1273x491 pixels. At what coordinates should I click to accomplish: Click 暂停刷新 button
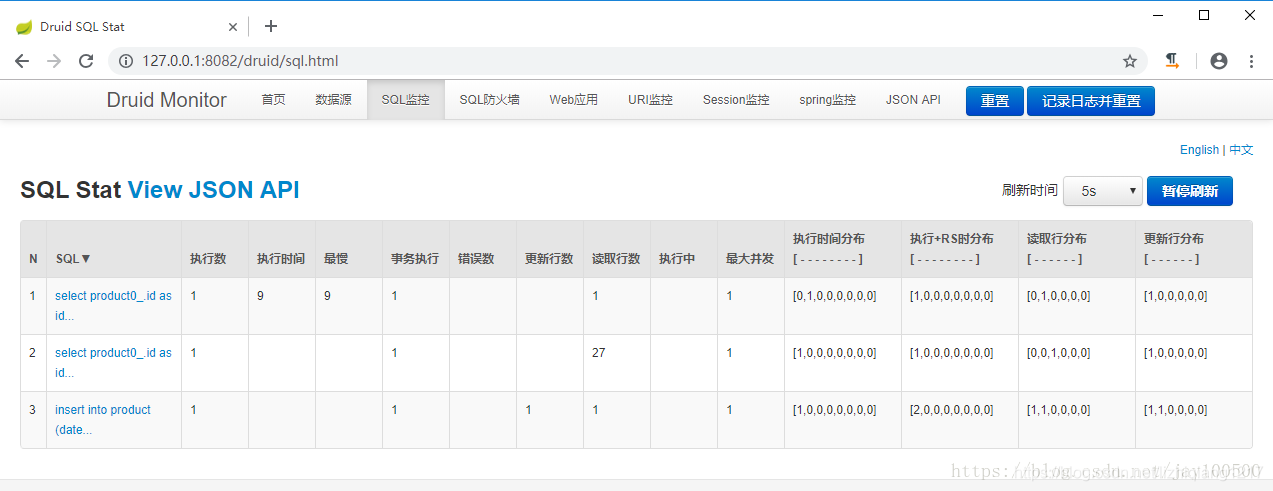[1189, 191]
